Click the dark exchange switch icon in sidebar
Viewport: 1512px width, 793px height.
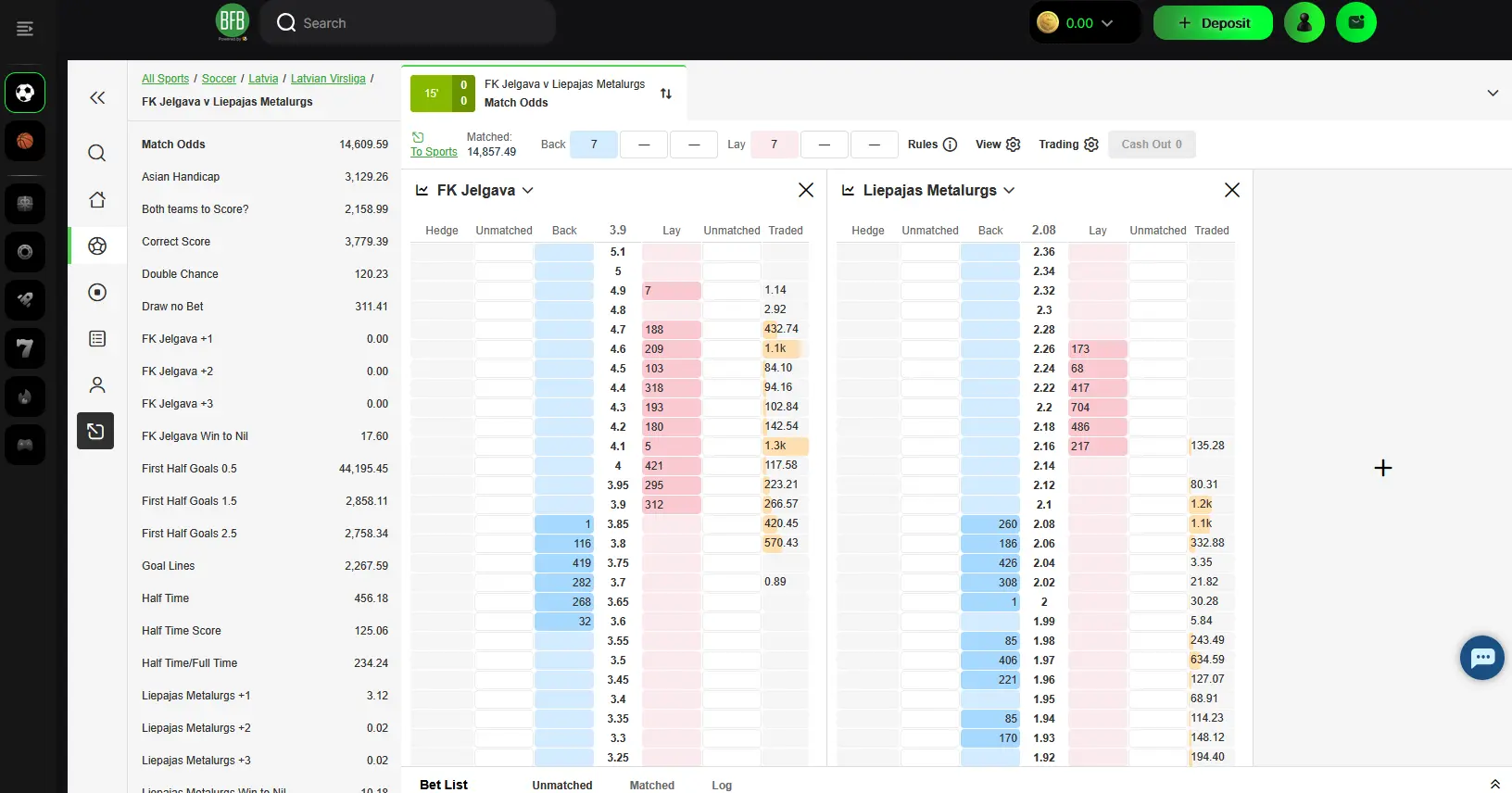click(x=95, y=431)
